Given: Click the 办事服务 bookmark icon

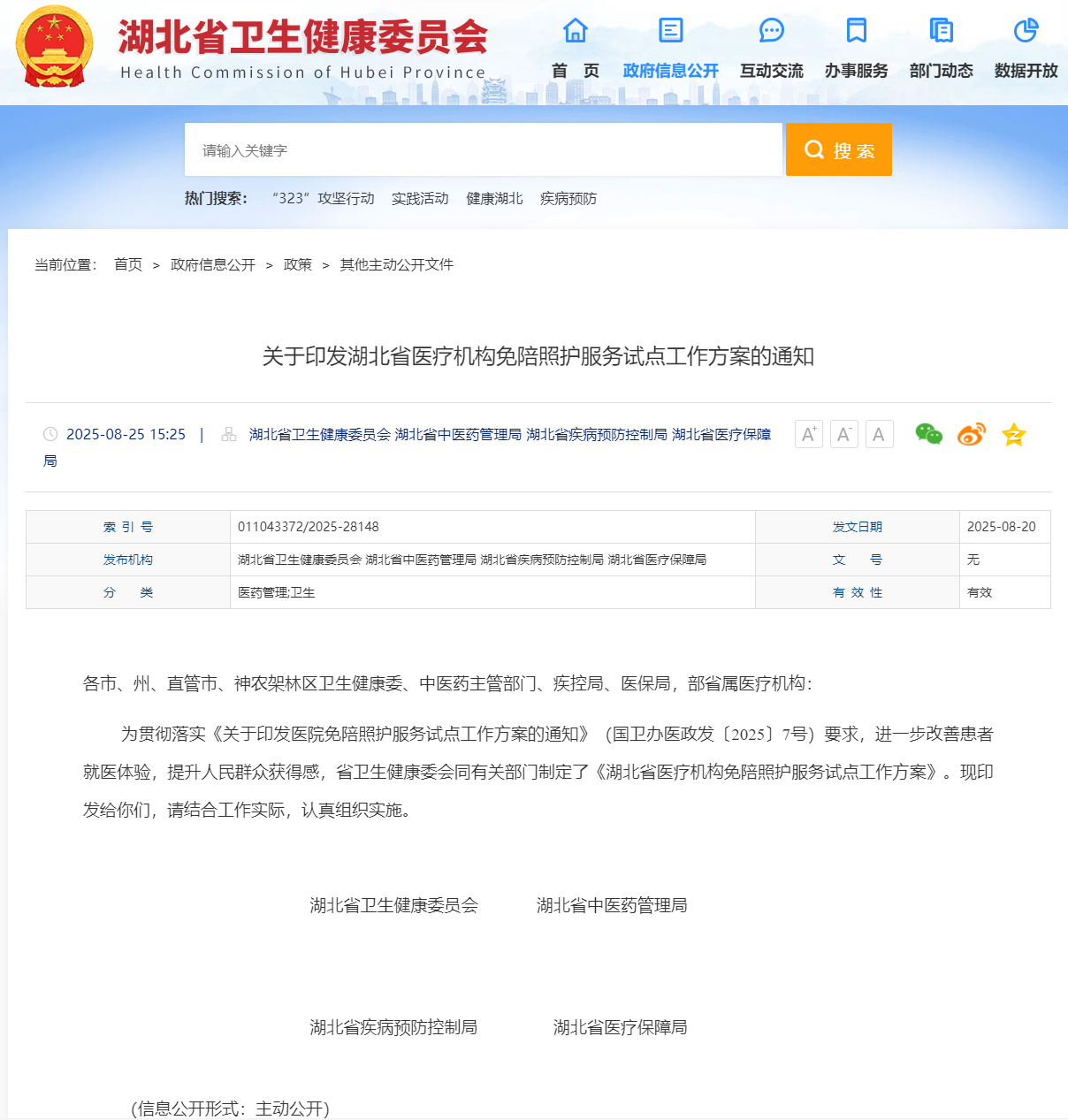Looking at the screenshot, I should click(856, 31).
